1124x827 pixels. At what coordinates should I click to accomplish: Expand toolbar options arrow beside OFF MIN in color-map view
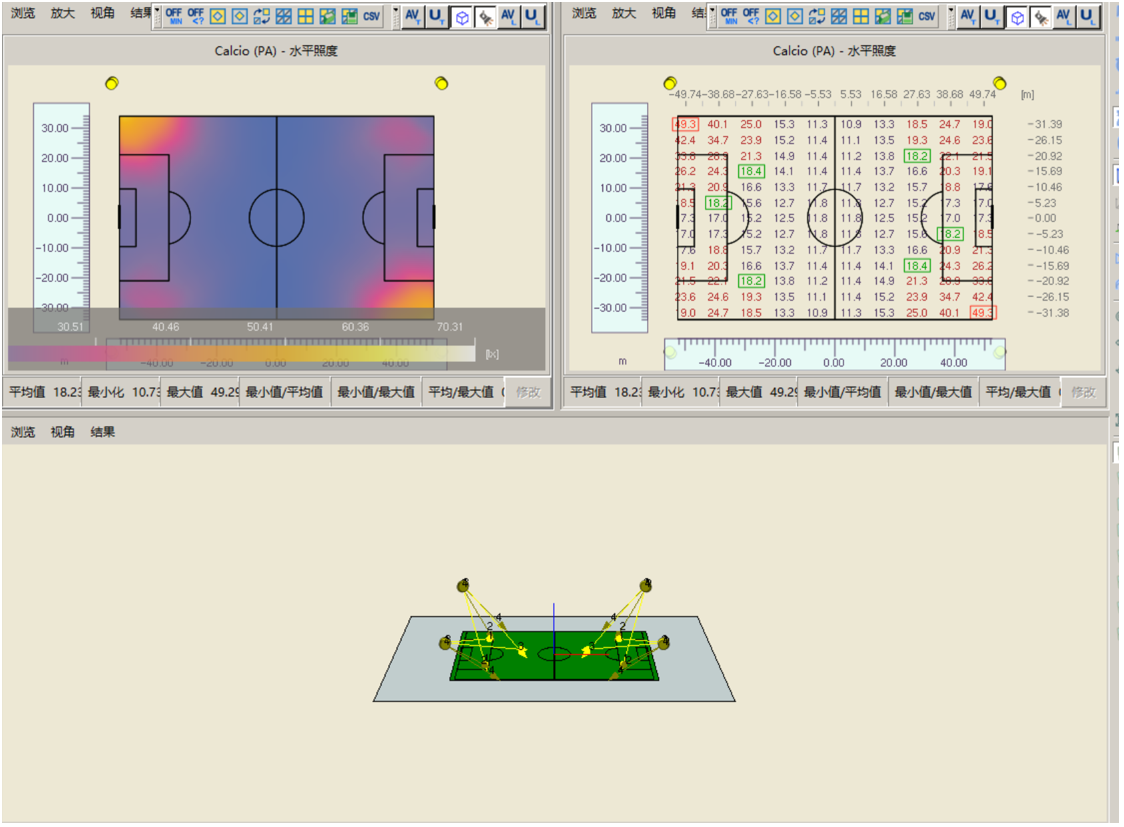(157, 16)
